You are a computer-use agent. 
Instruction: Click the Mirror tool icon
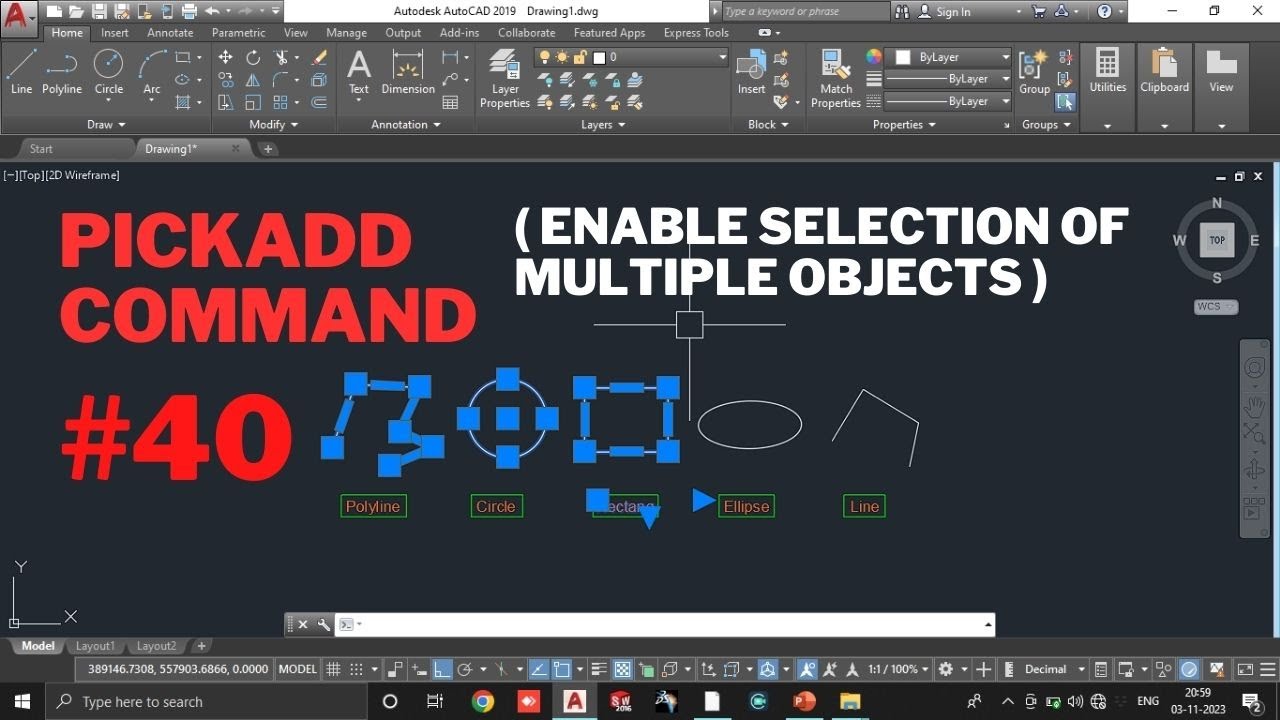[253, 80]
